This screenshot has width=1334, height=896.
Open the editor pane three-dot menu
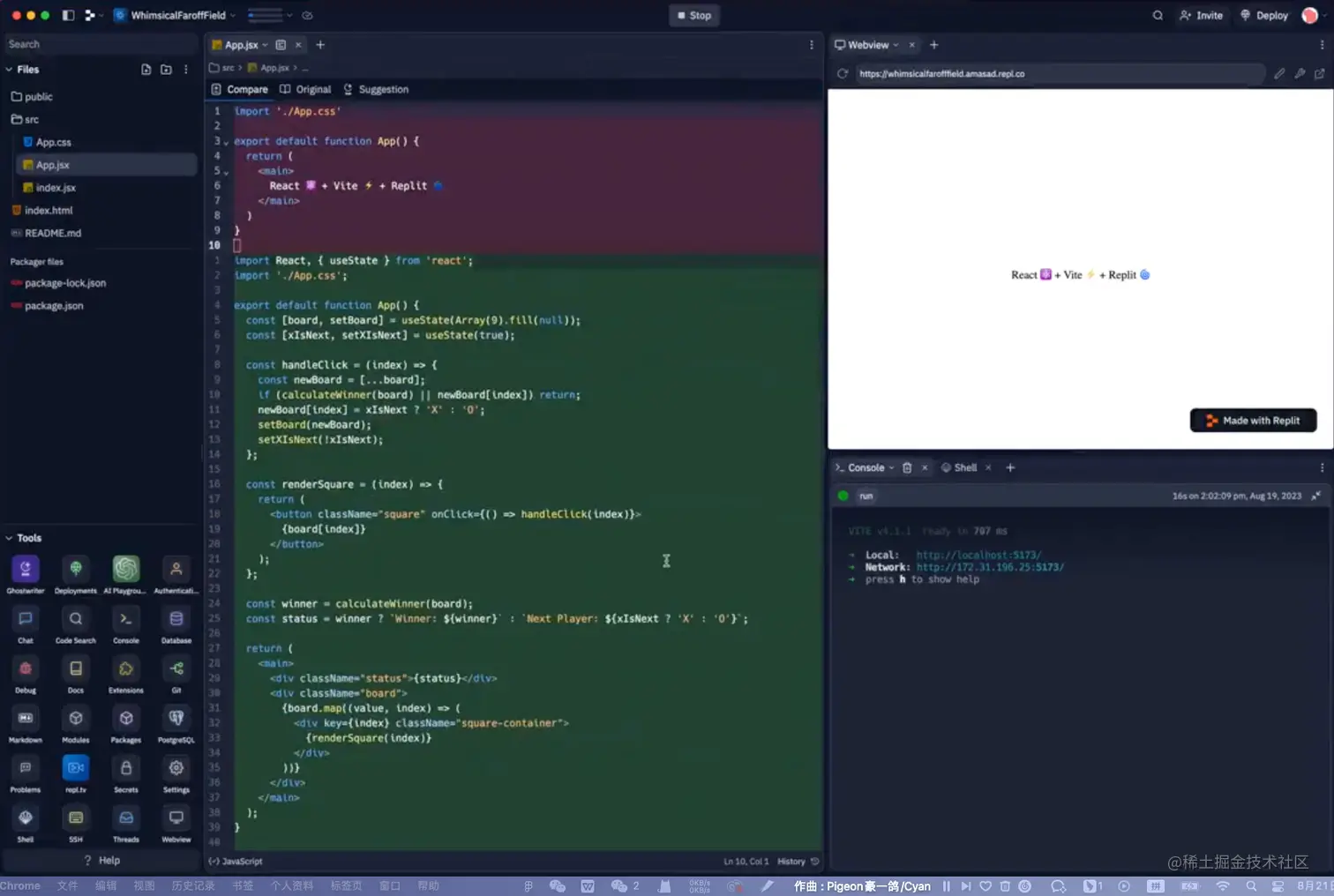point(812,45)
